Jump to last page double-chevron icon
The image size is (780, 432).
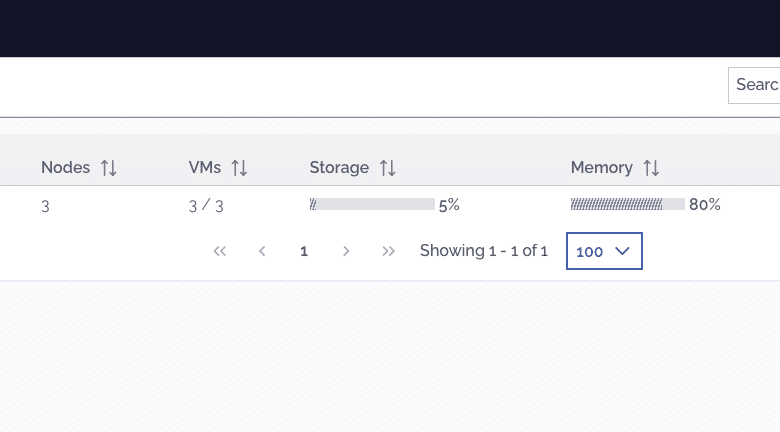pos(389,251)
